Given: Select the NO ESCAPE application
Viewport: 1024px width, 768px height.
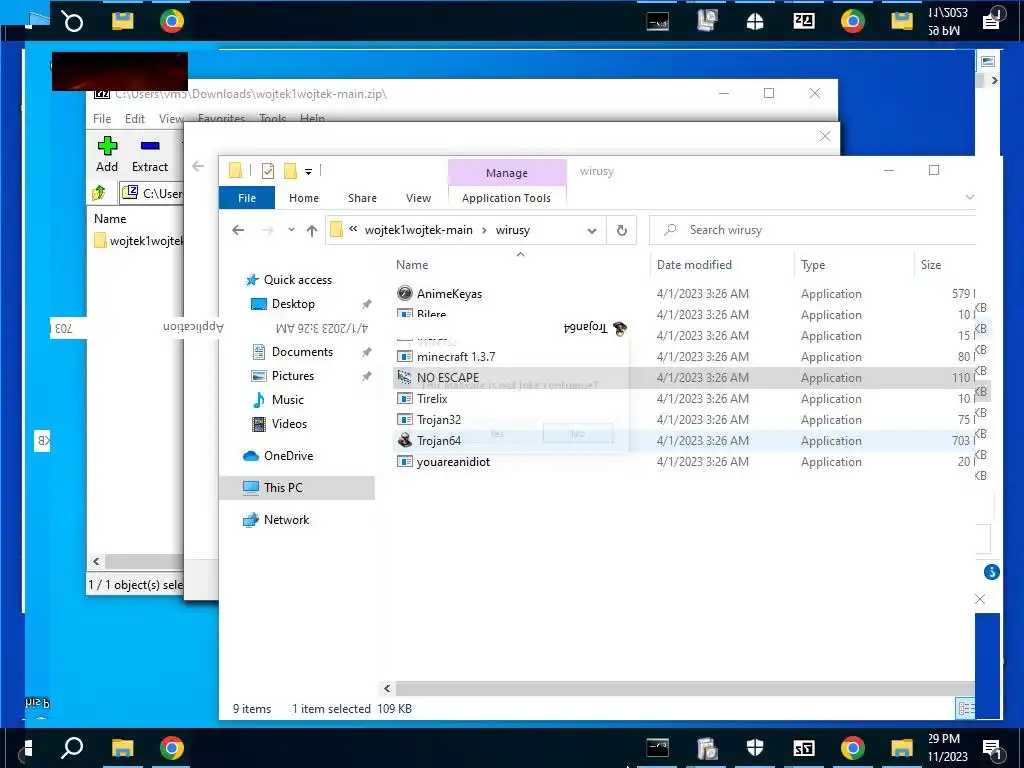Looking at the screenshot, I should pyautogui.click(x=448, y=377).
